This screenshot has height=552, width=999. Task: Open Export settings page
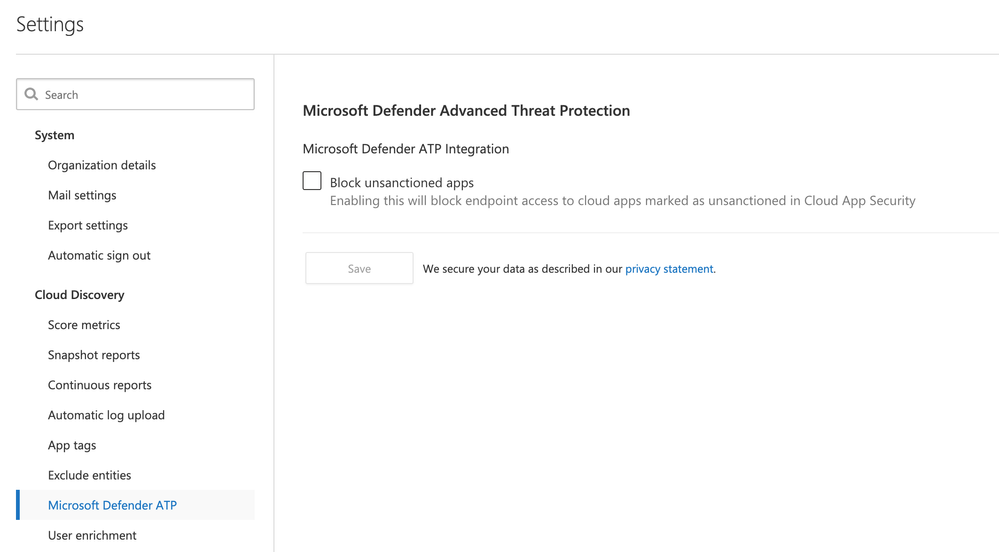pyautogui.click(x=88, y=225)
